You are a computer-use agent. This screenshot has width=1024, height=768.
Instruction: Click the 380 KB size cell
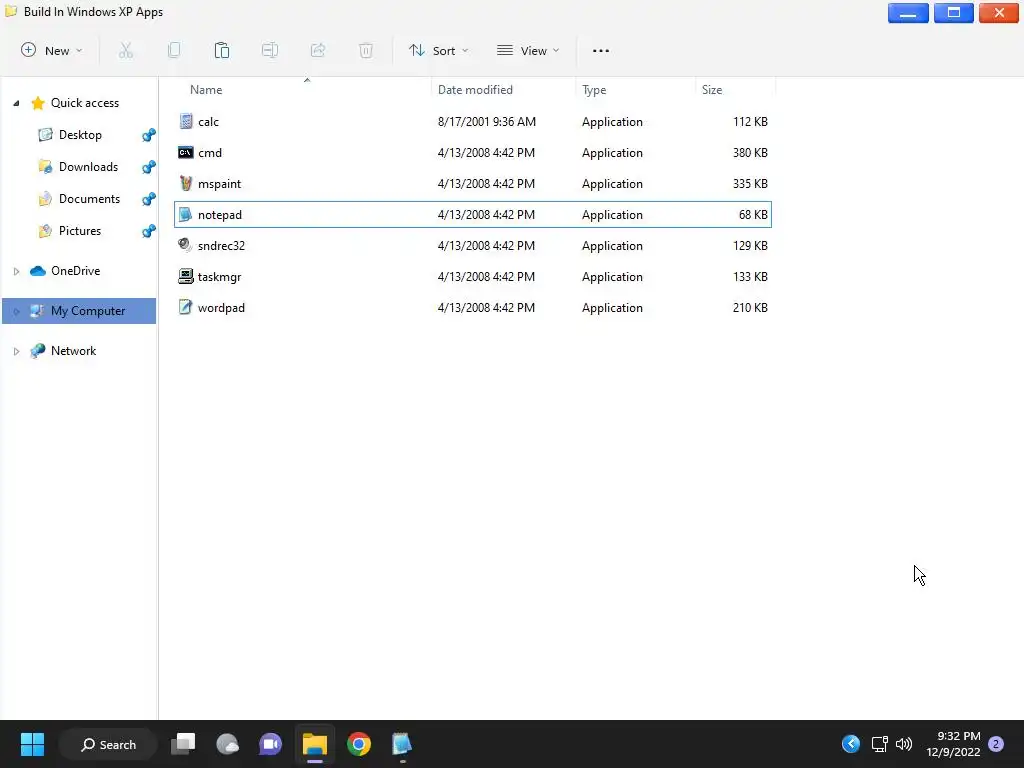[750, 152]
